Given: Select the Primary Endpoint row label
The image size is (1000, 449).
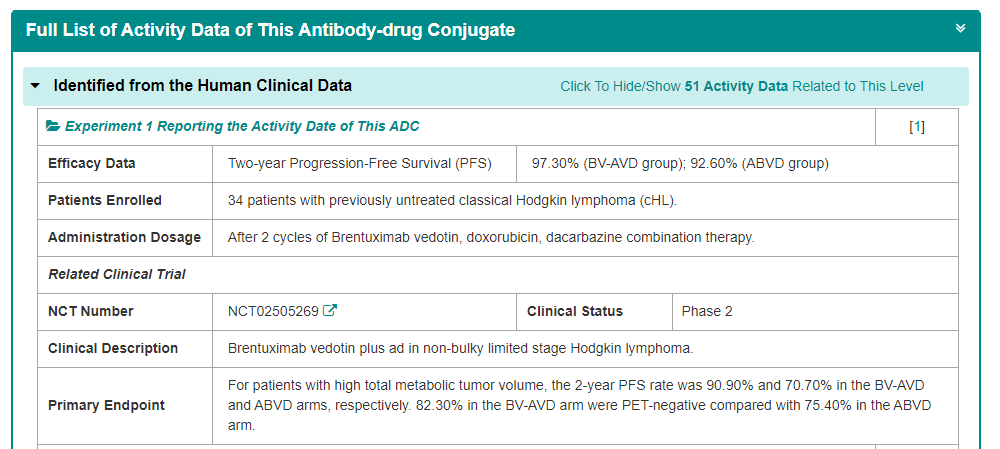Looking at the screenshot, I should [x=107, y=405].
